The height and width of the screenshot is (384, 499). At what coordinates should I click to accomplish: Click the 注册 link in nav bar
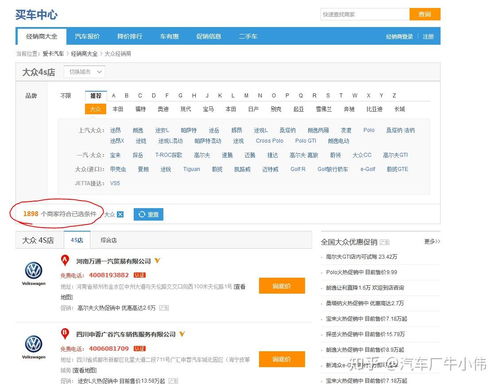(428, 37)
